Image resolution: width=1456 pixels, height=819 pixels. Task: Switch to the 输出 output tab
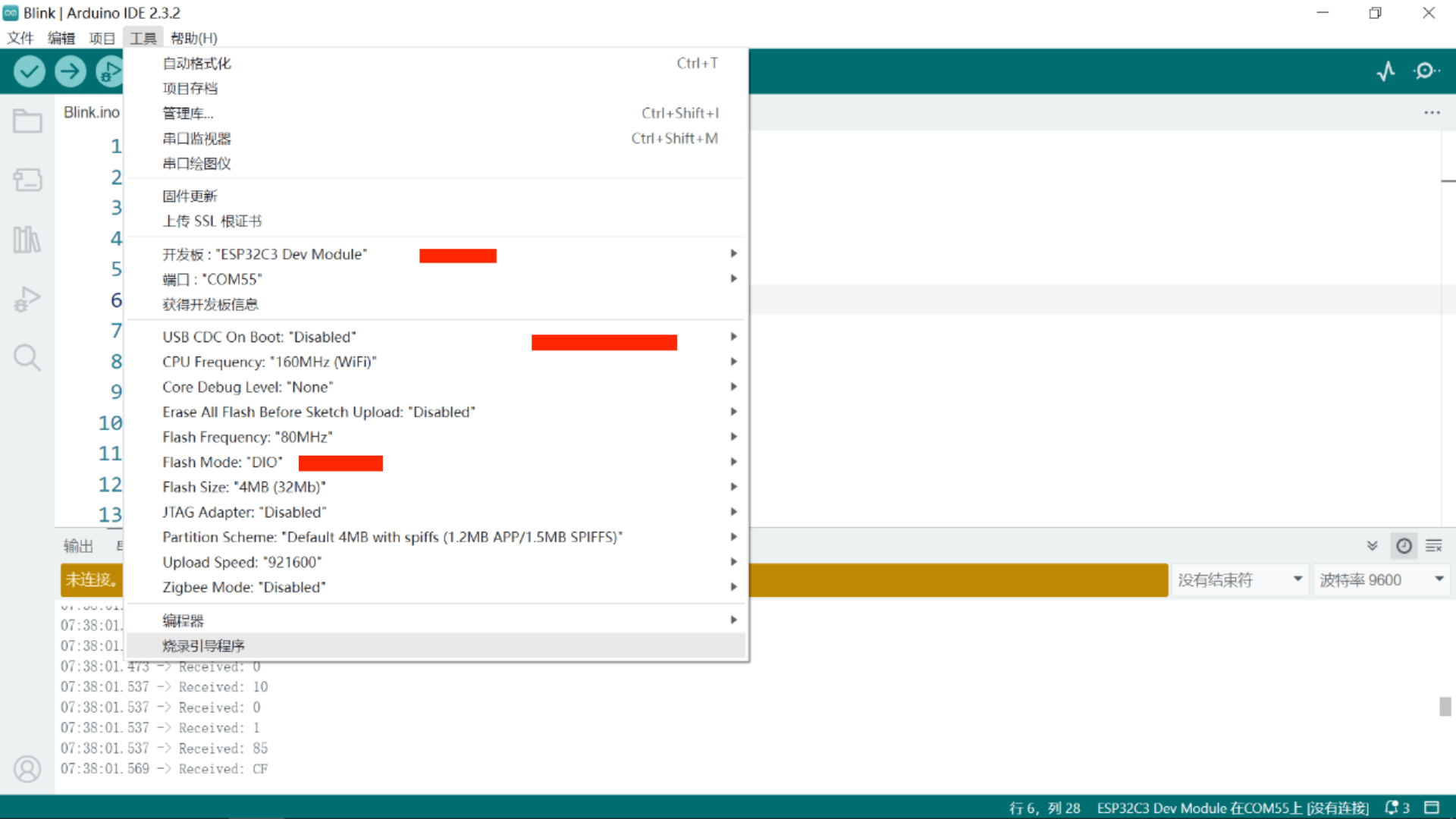coord(78,546)
